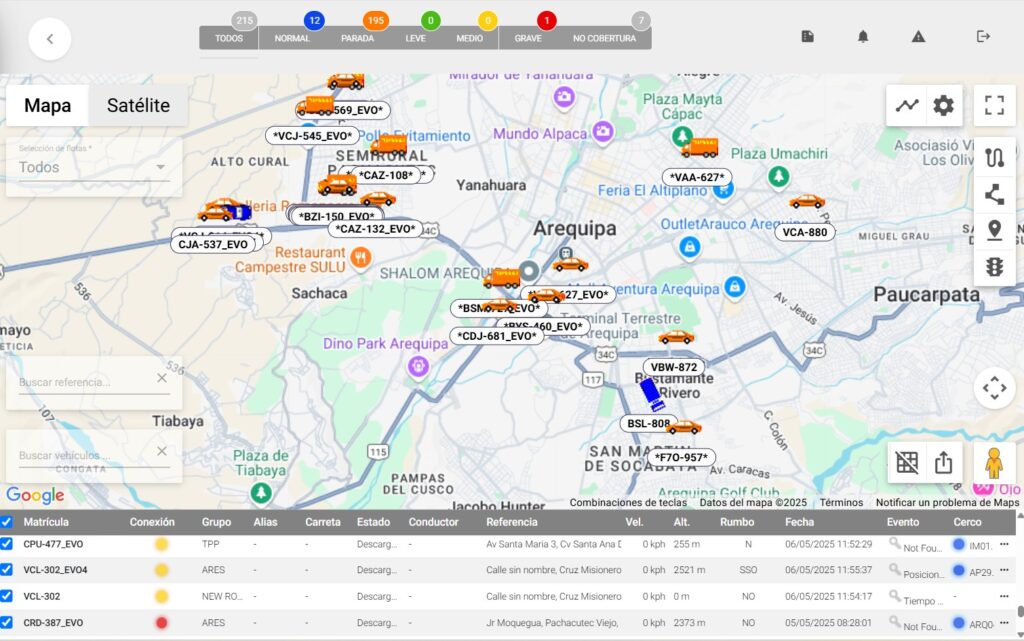This screenshot has height=641, width=1024.
Task: Toggle fullscreen map view
Action: [994, 105]
